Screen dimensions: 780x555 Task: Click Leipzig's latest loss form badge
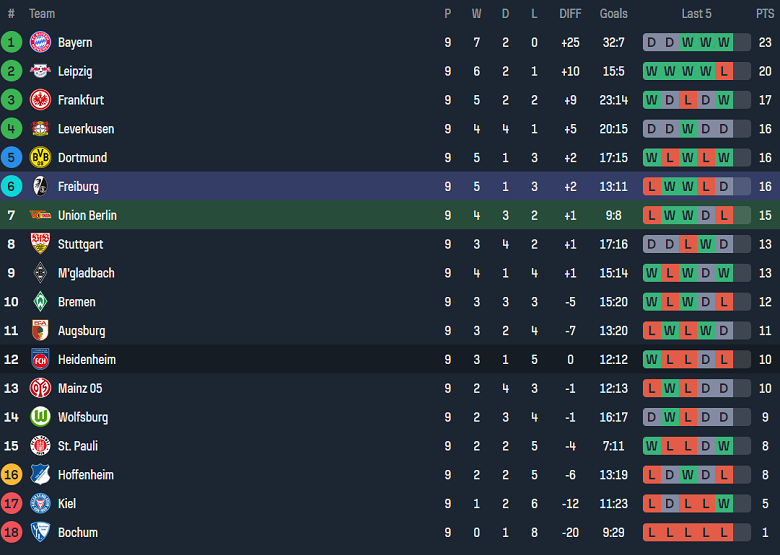point(724,71)
